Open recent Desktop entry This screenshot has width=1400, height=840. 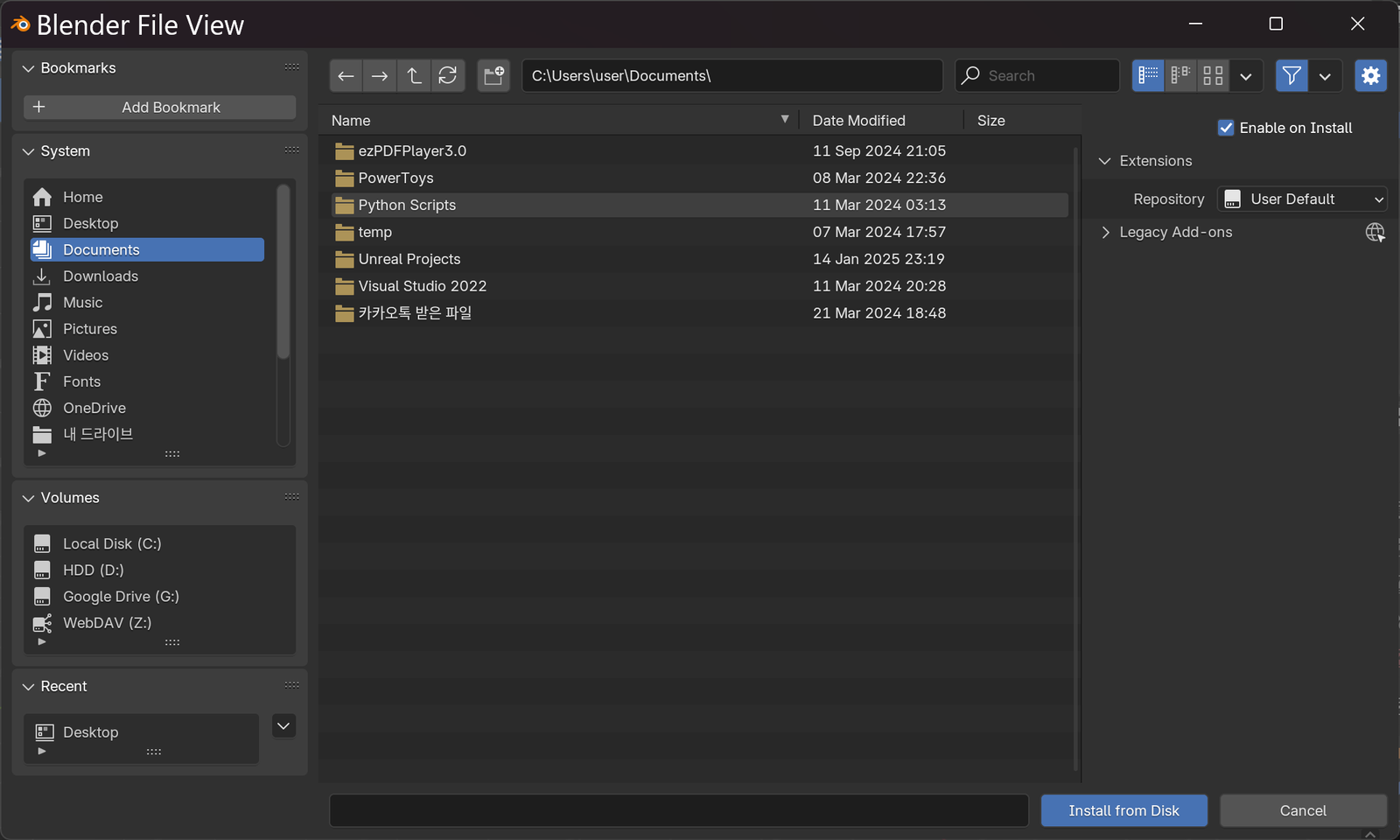[142, 732]
